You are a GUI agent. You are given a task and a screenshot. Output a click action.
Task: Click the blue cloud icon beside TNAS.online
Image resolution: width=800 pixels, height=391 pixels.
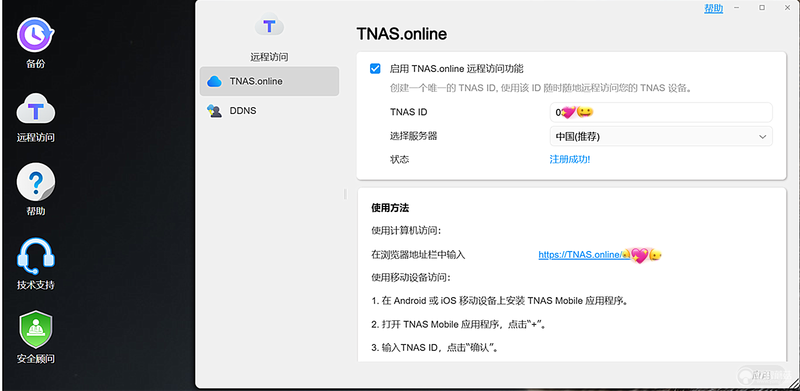click(214, 81)
